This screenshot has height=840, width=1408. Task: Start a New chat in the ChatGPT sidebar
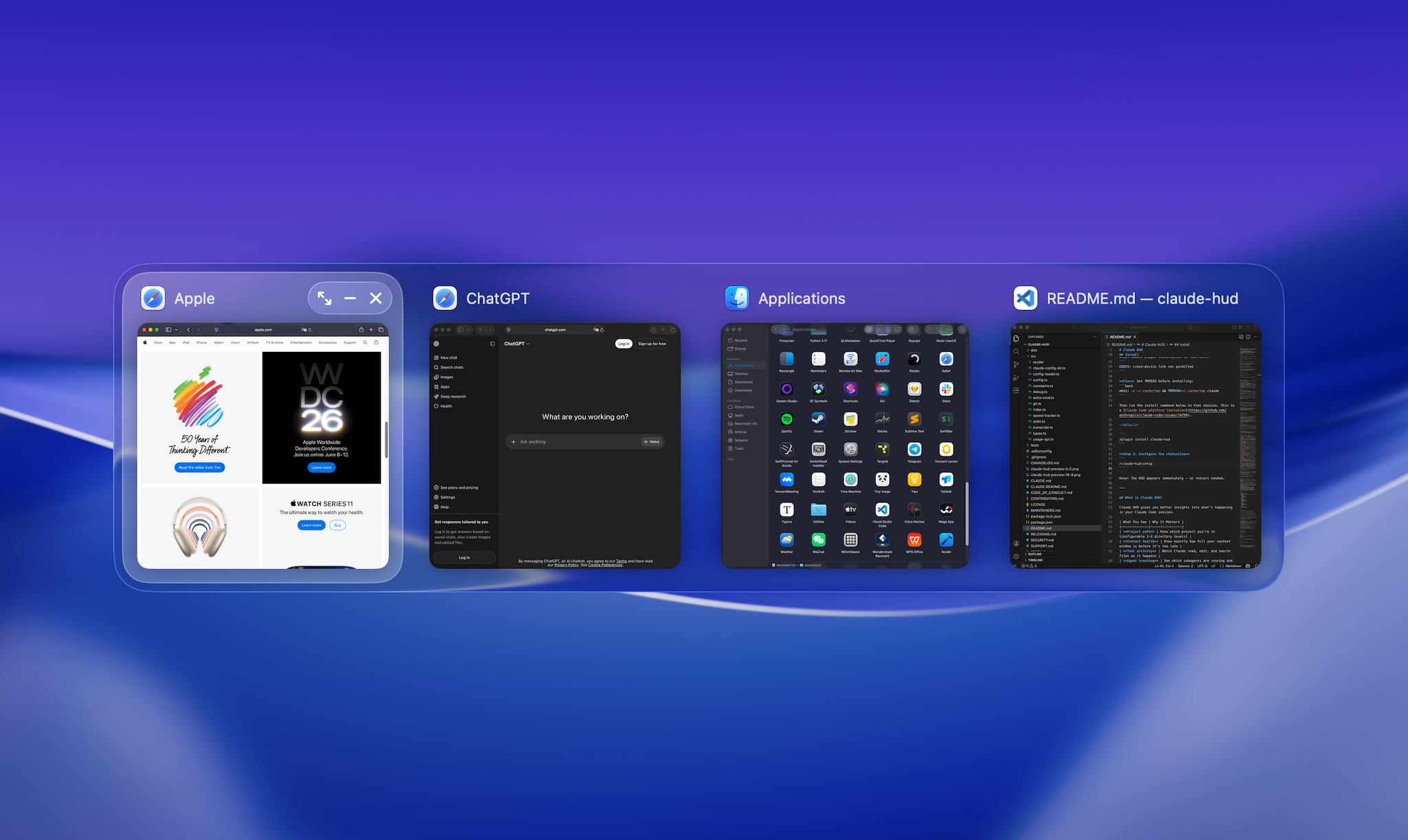[x=445, y=357]
